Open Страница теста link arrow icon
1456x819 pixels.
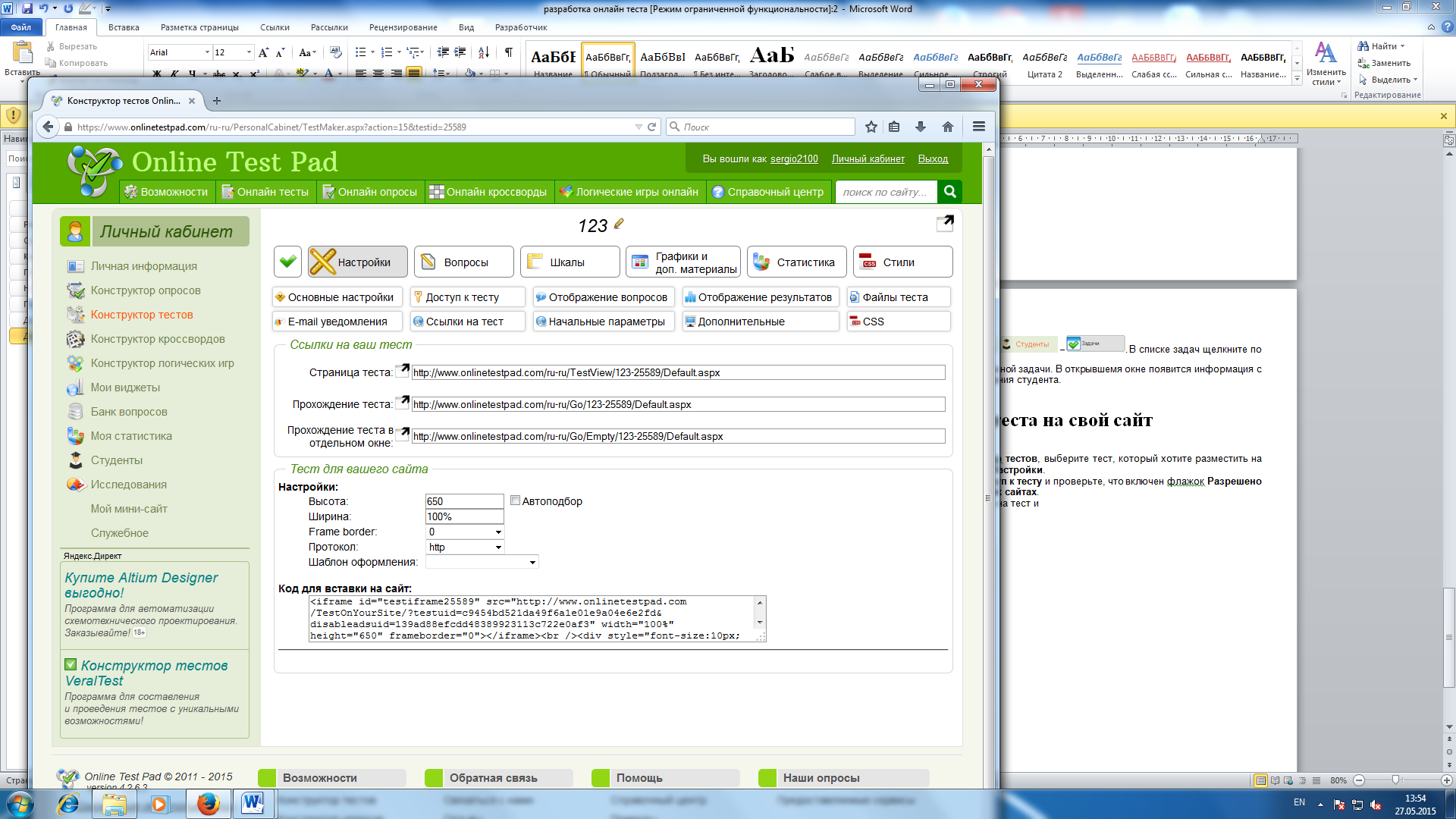coord(403,370)
